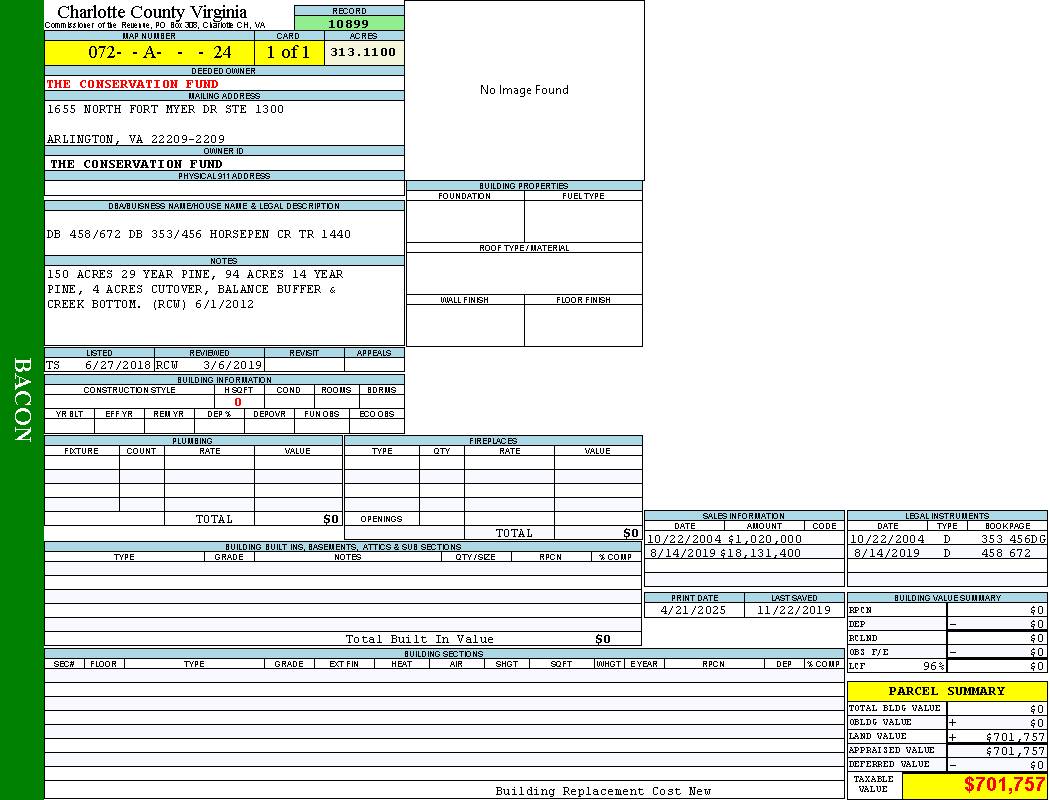Image resolution: width=1050 pixels, height=800 pixels.
Task: Select legal instrument book page 458 672
Action: 1005,553
